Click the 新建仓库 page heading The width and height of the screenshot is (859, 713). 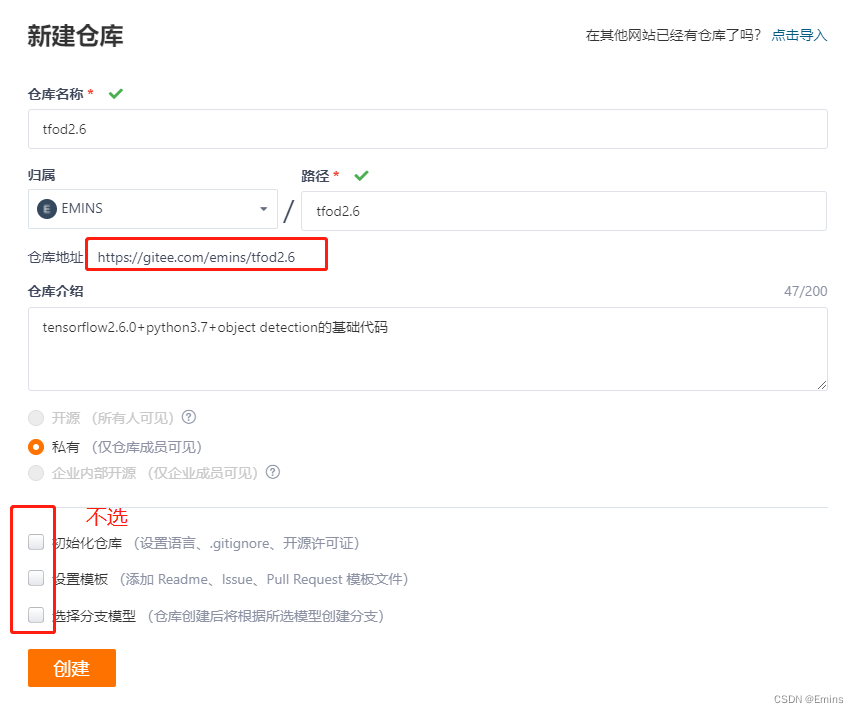[x=76, y=36]
